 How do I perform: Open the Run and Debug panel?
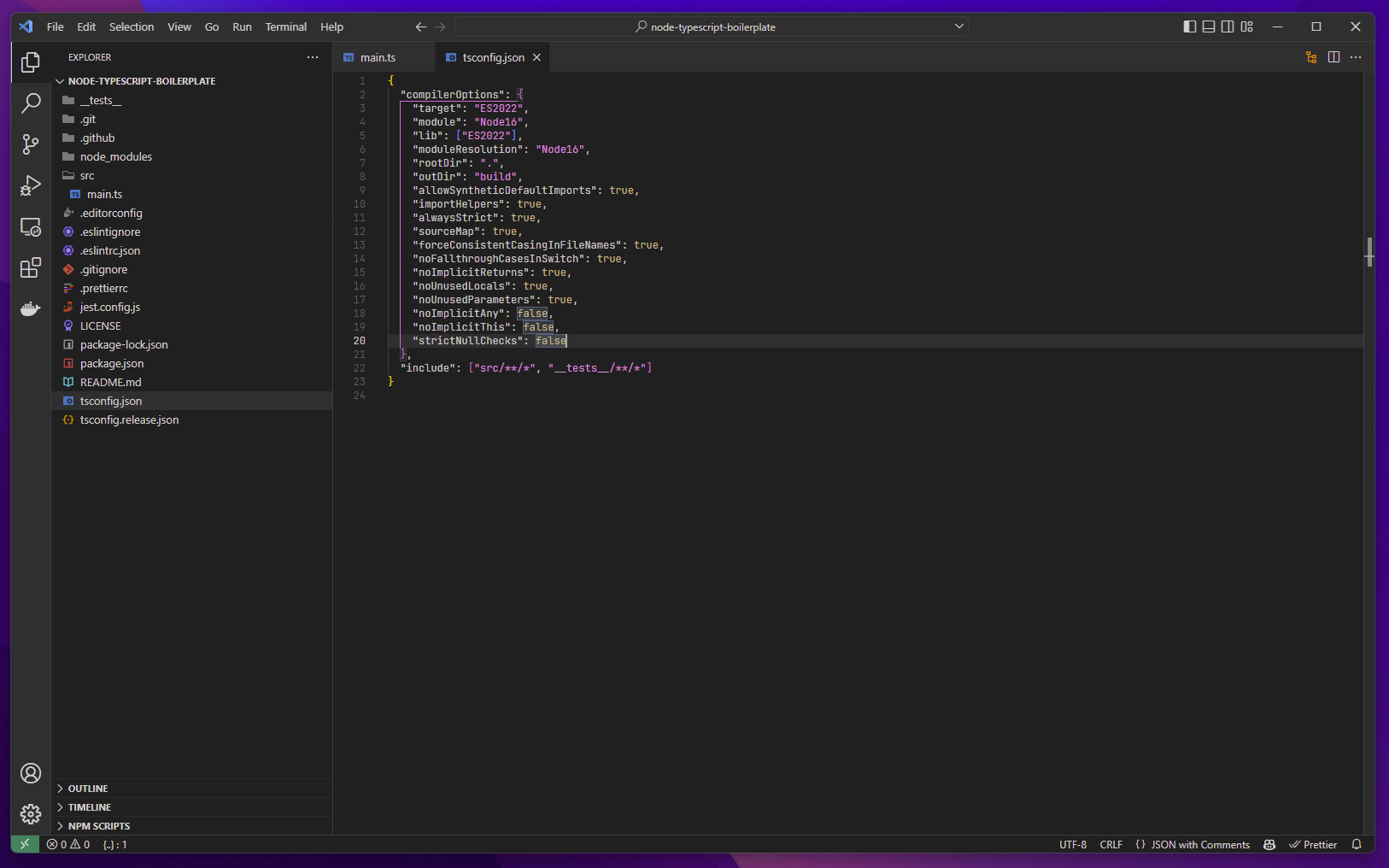pyautogui.click(x=31, y=185)
